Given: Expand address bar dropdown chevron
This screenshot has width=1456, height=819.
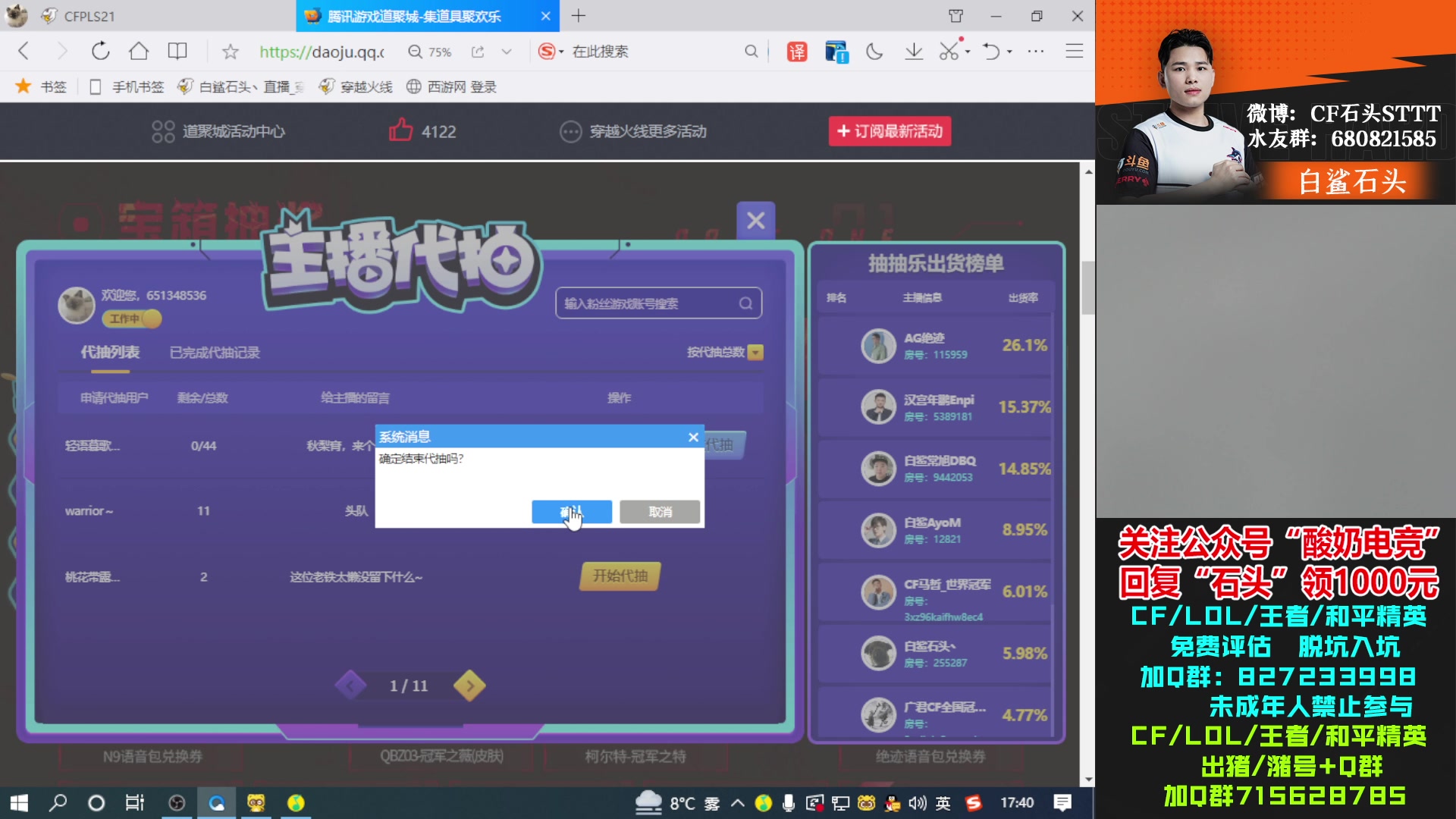Looking at the screenshot, I should tap(507, 52).
